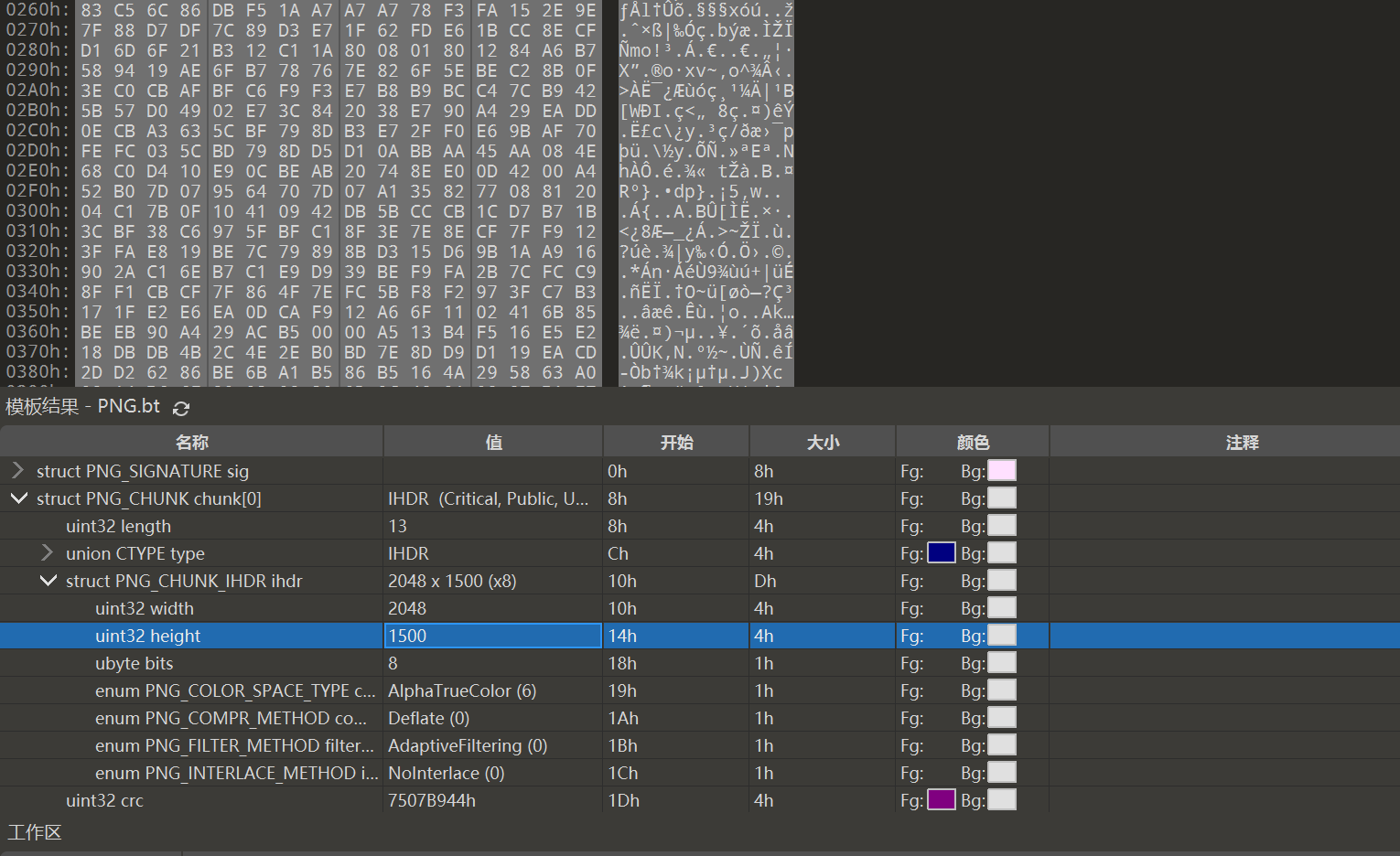The height and width of the screenshot is (856, 1400).
Task: Select the ubyte bits row
Action: 700,663
